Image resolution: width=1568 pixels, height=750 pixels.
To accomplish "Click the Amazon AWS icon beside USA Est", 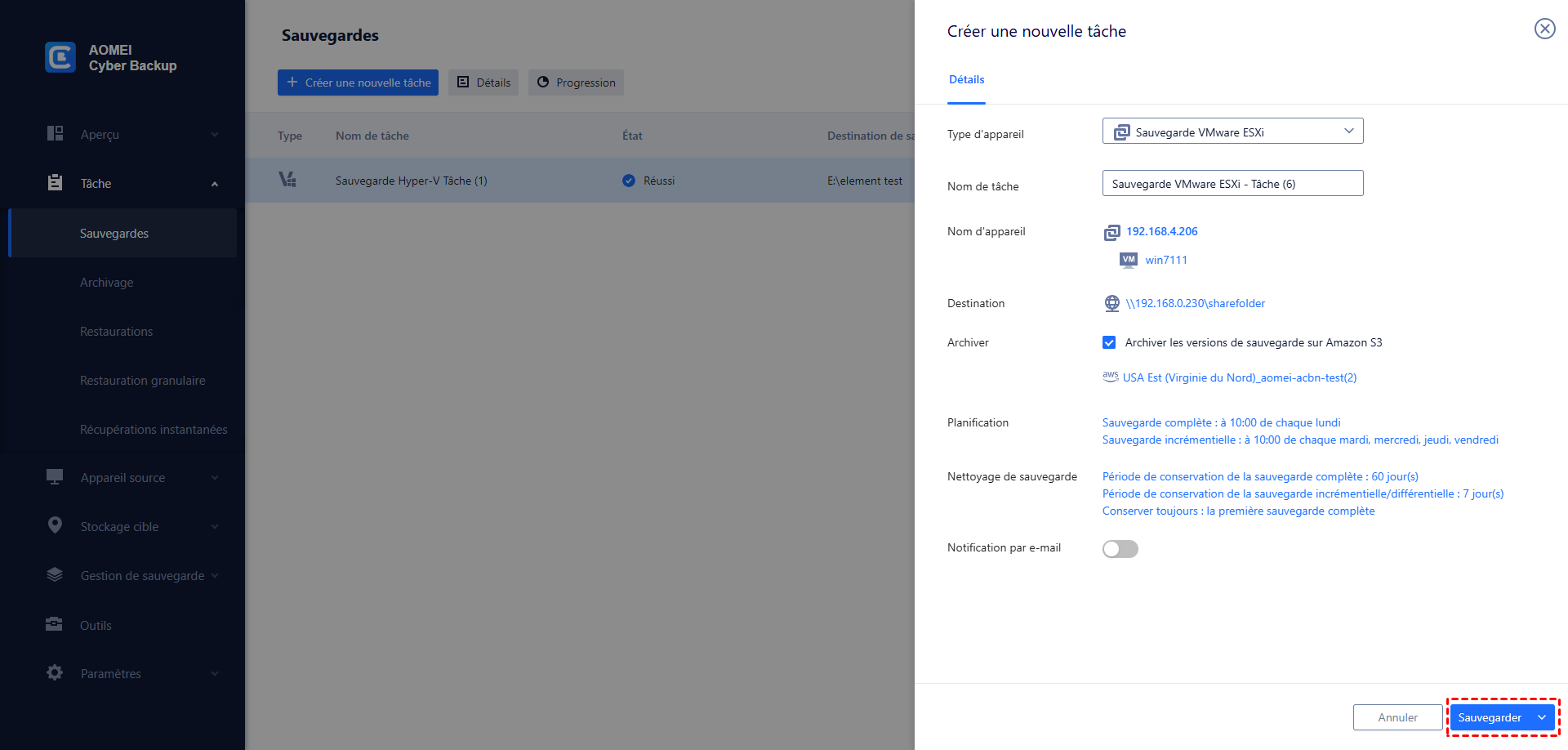I will tap(1111, 377).
